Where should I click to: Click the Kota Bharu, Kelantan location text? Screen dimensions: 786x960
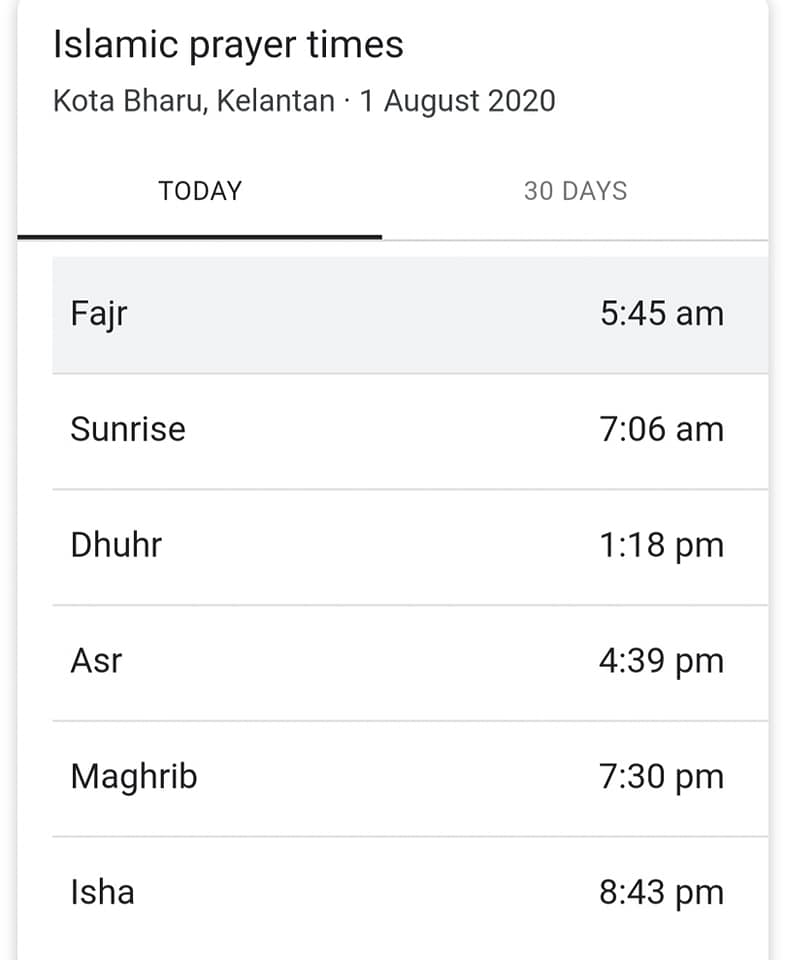(x=194, y=101)
